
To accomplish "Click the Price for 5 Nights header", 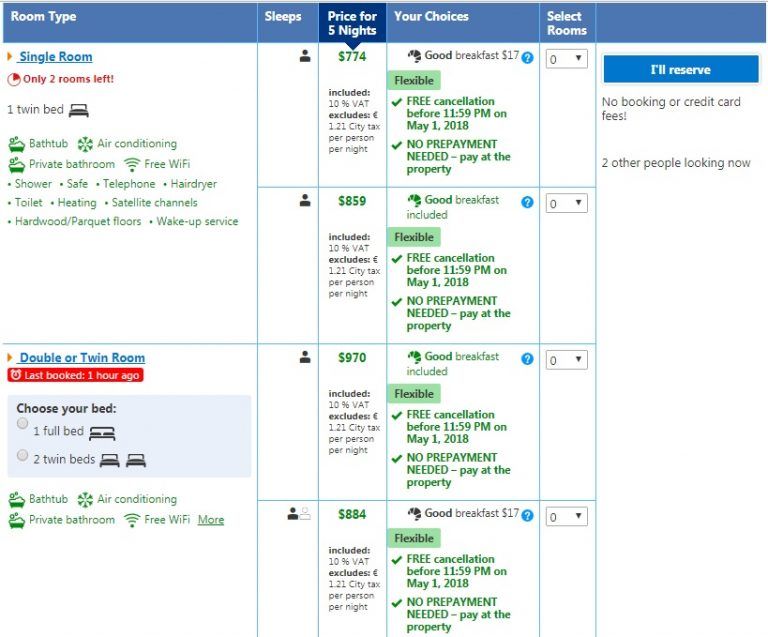I will pyautogui.click(x=352, y=23).
